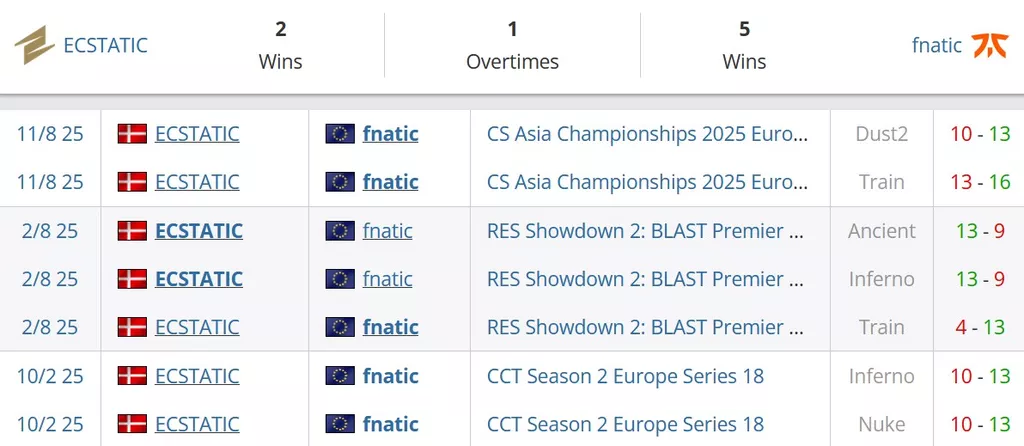Click EU flag in Dust2 match row
The height and width of the screenshot is (446, 1024).
pyautogui.click(x=340, y=134)
